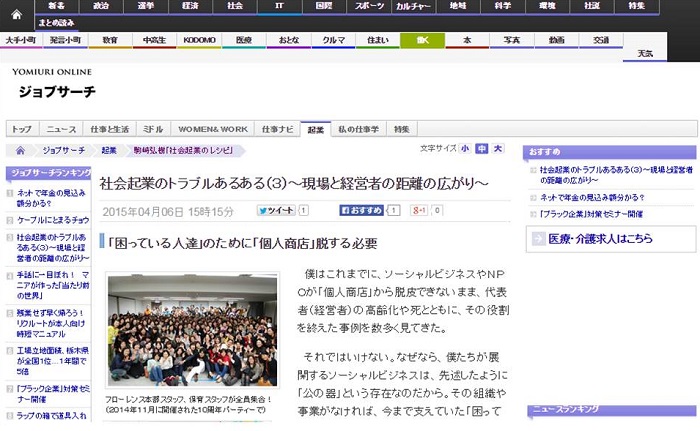
Task: Switch to the WOMEN&WORK tab
Action: click(x=212, y=130)
